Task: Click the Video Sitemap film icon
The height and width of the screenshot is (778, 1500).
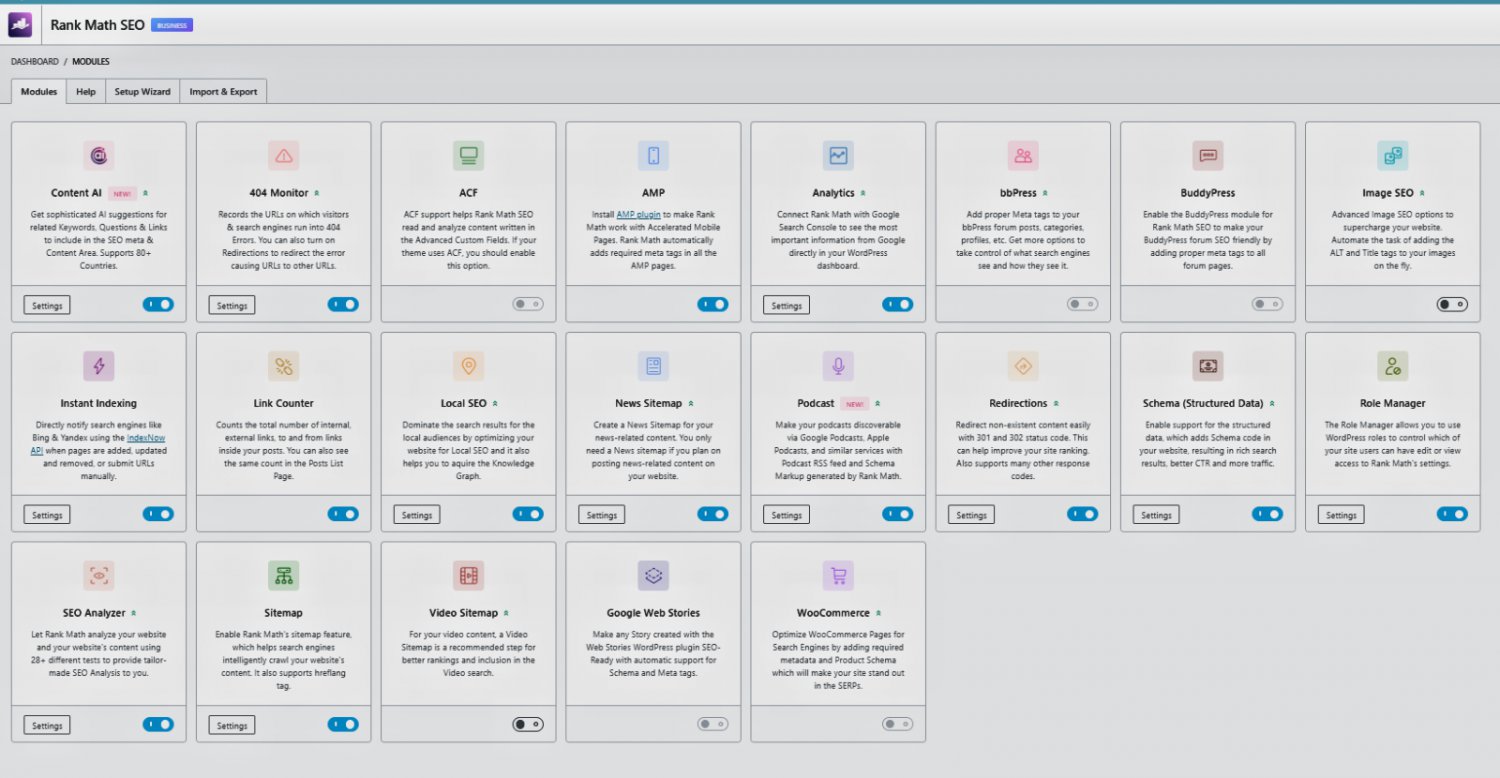Action: coord(468,576)
